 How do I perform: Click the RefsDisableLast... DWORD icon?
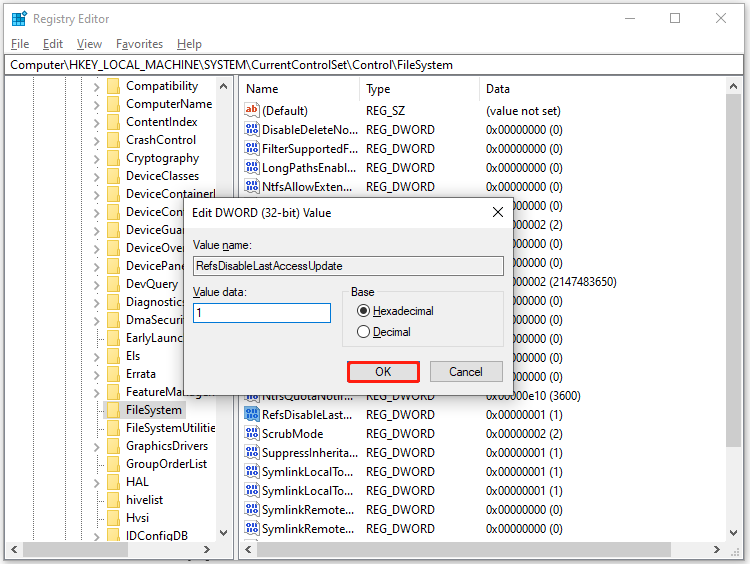[252, 414]
